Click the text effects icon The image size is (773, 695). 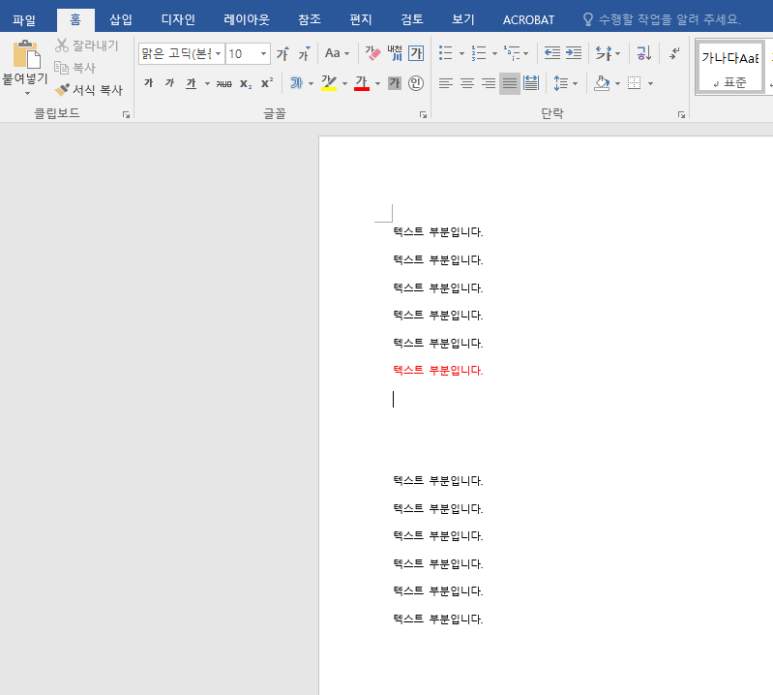pos(296,83)
